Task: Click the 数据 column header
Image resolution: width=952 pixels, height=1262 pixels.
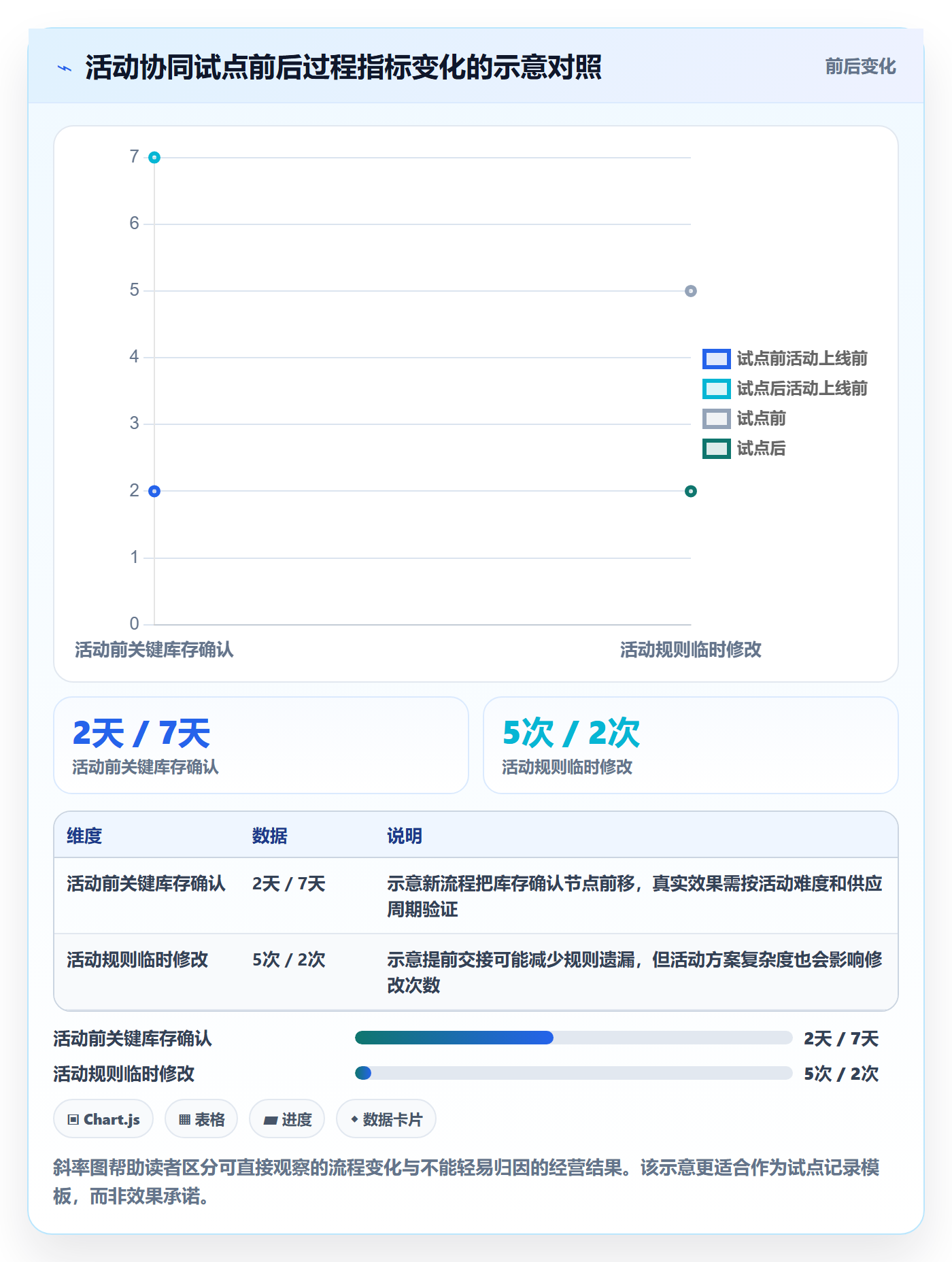Action: (x=270, y=836)
